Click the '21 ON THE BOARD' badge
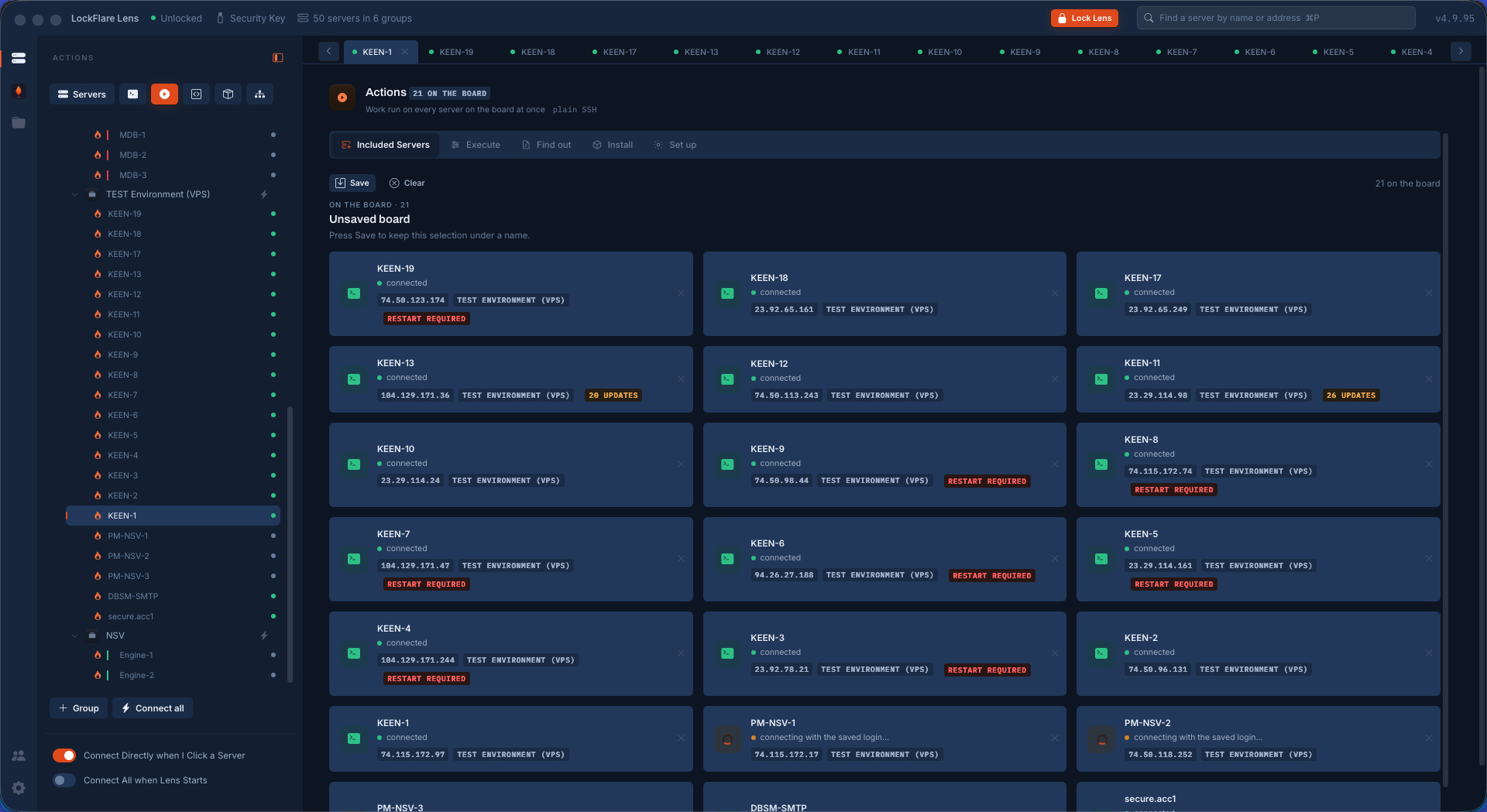This screenshot has height=812, width=1487. (449, 94)
